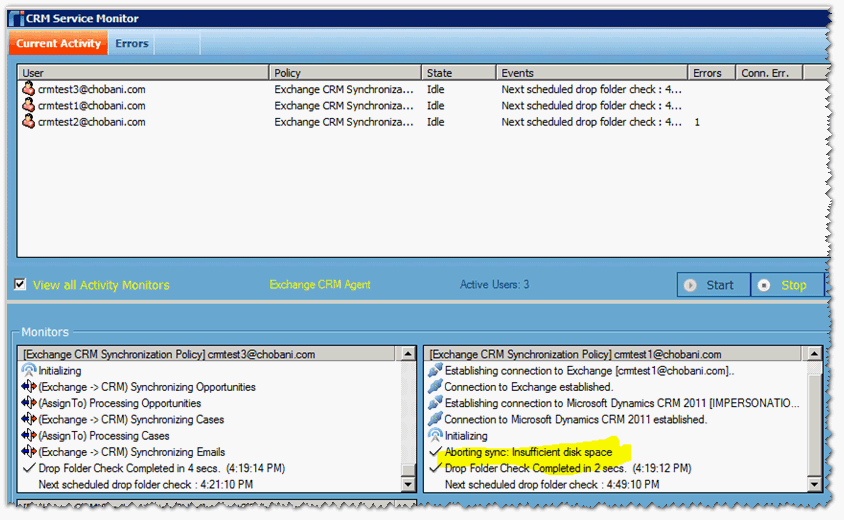Toggle View all Activity Monitors checkbox
Image resolution: width=844 pixels, height=520 pixels.
pos(20,284)
